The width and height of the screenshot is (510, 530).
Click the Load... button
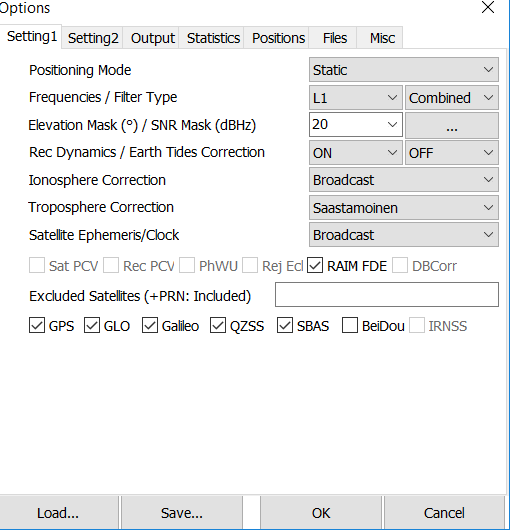click(58, 513)
